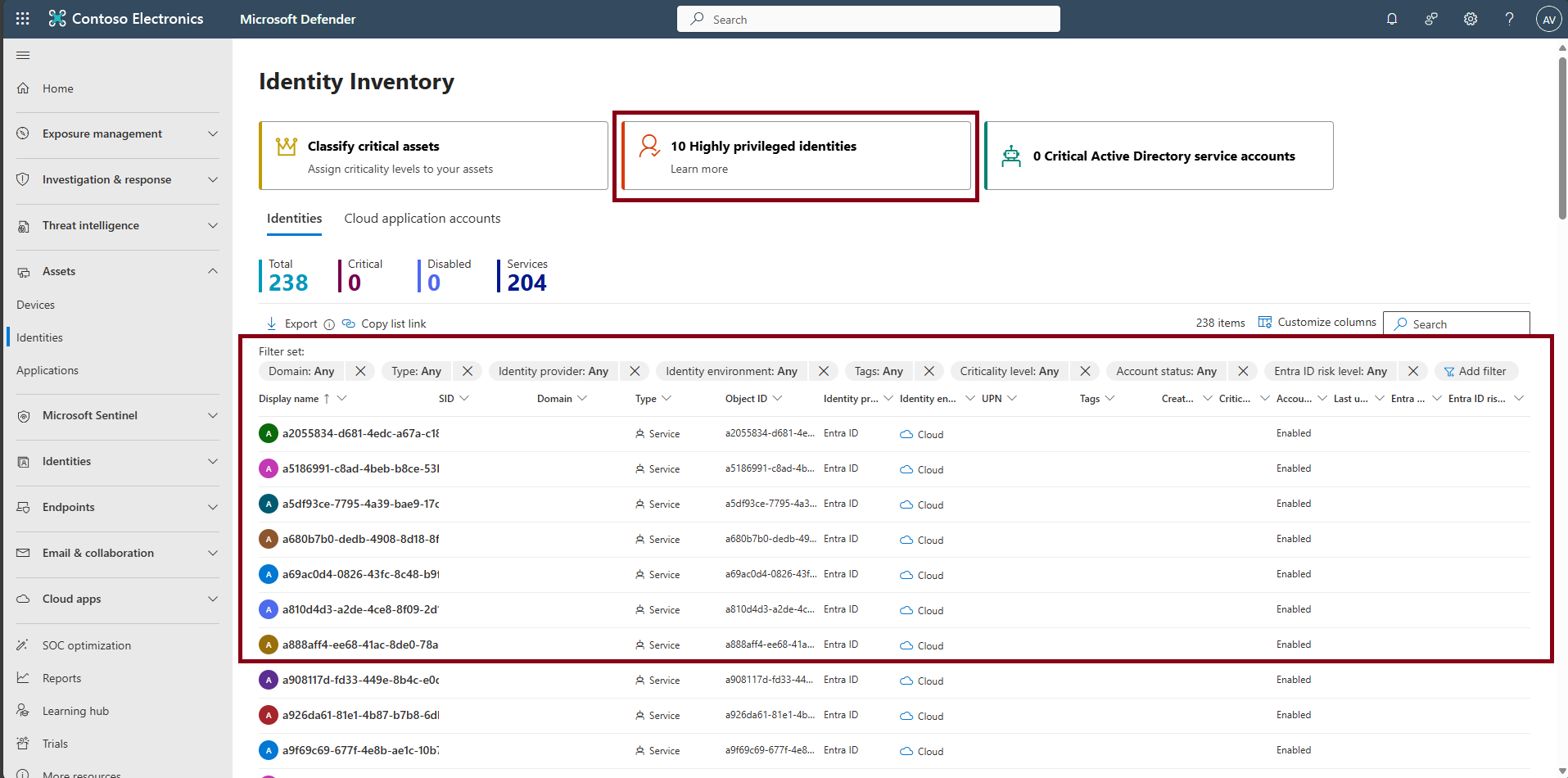Open the AV account avatar
1568x778 pixels.
point(1548,19)
